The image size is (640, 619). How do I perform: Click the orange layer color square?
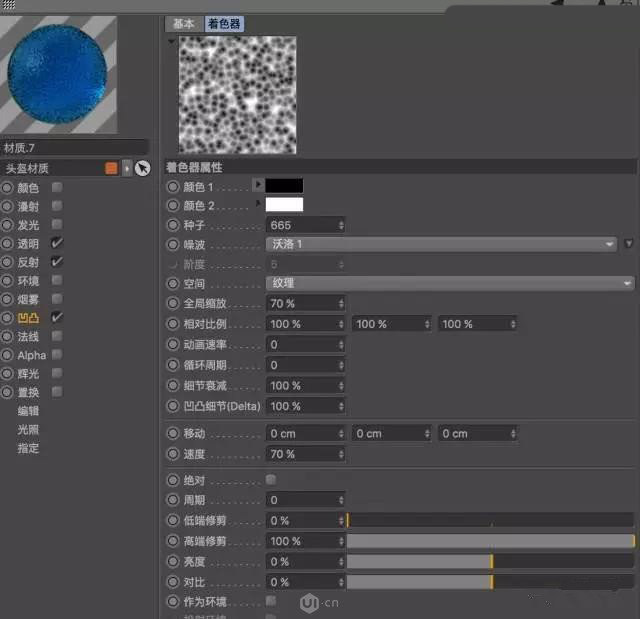(111, 168)
